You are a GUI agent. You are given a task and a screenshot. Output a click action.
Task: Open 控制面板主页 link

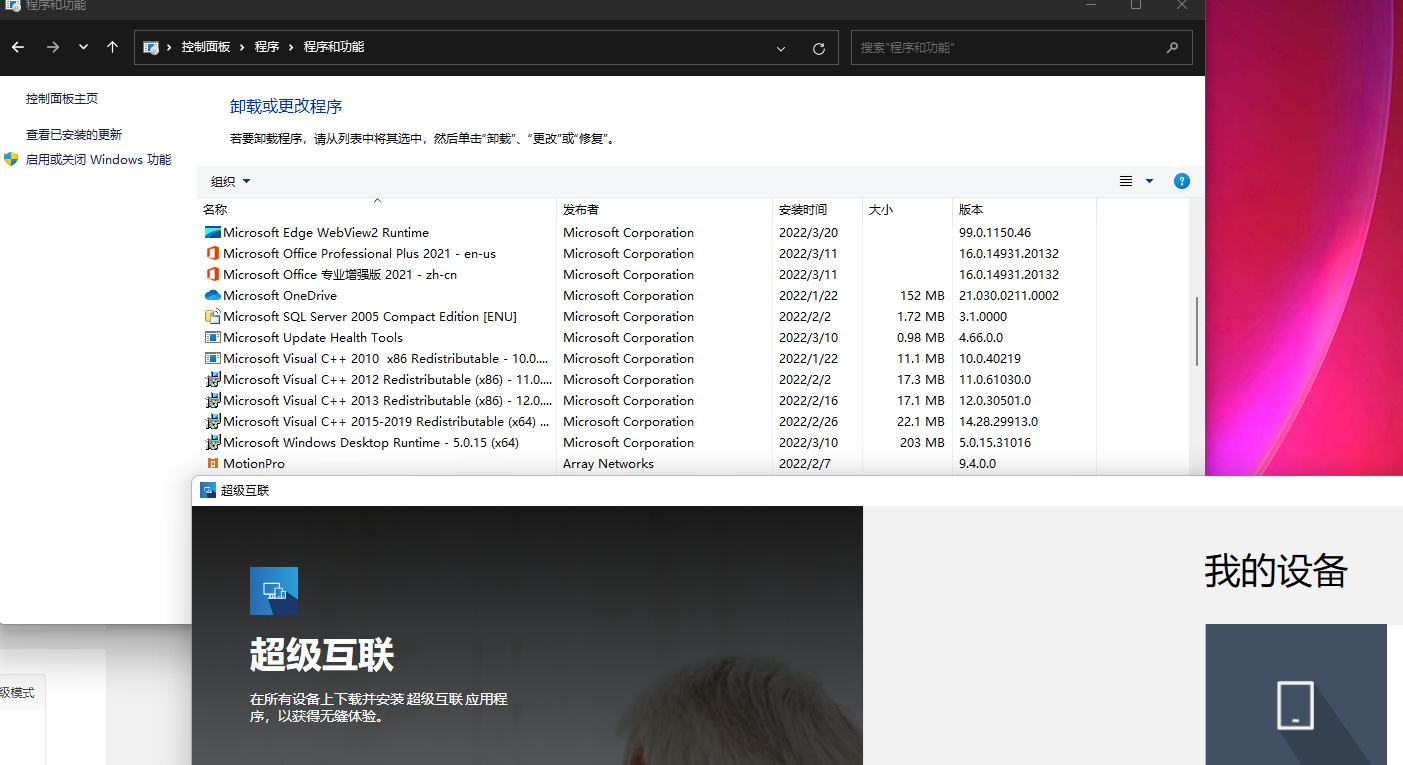pos(62,99)
